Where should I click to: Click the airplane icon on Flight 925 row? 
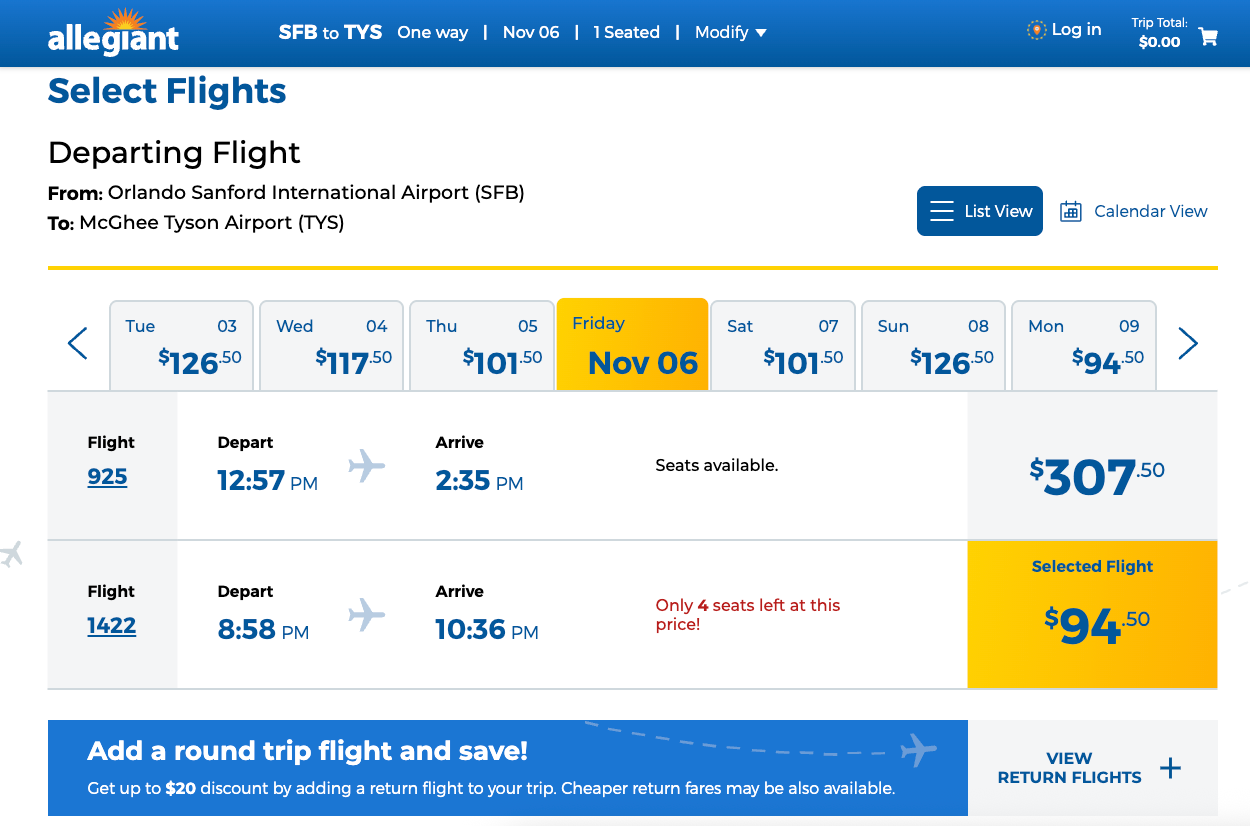366,465
